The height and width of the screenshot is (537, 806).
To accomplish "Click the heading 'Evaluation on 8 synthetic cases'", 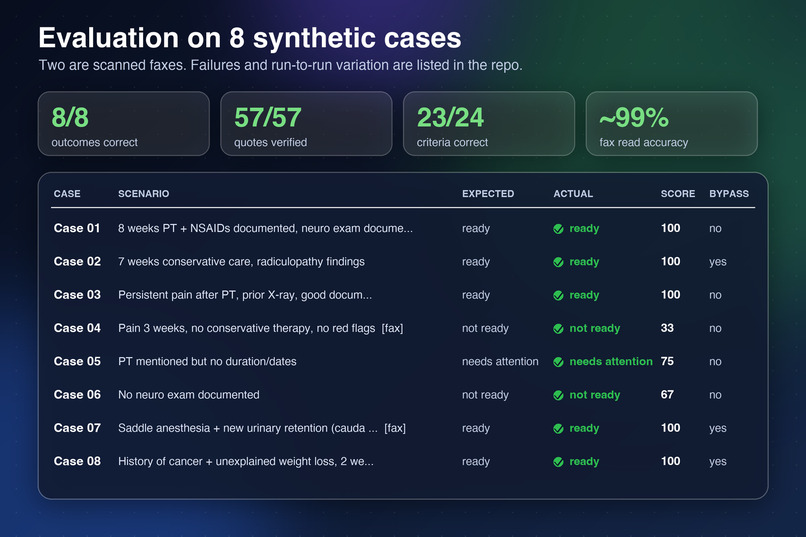I will coord(250,38).
